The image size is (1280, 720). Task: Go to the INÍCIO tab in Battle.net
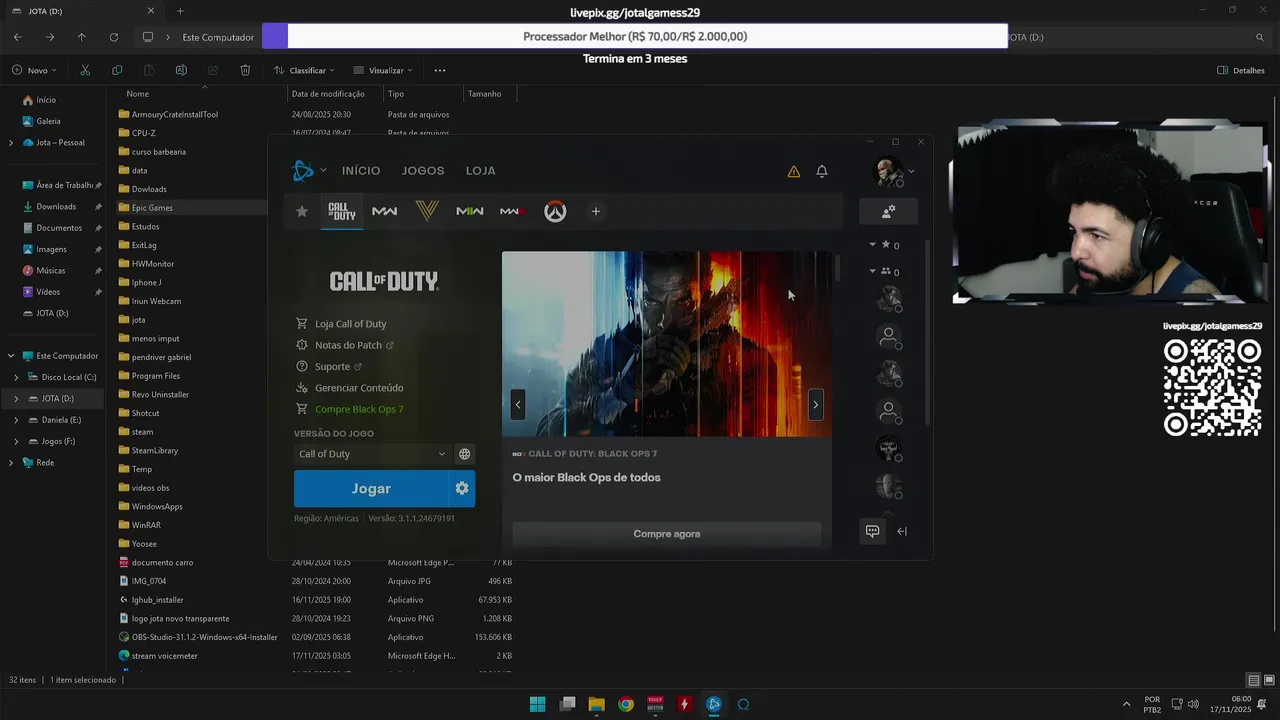click(361, 171)
